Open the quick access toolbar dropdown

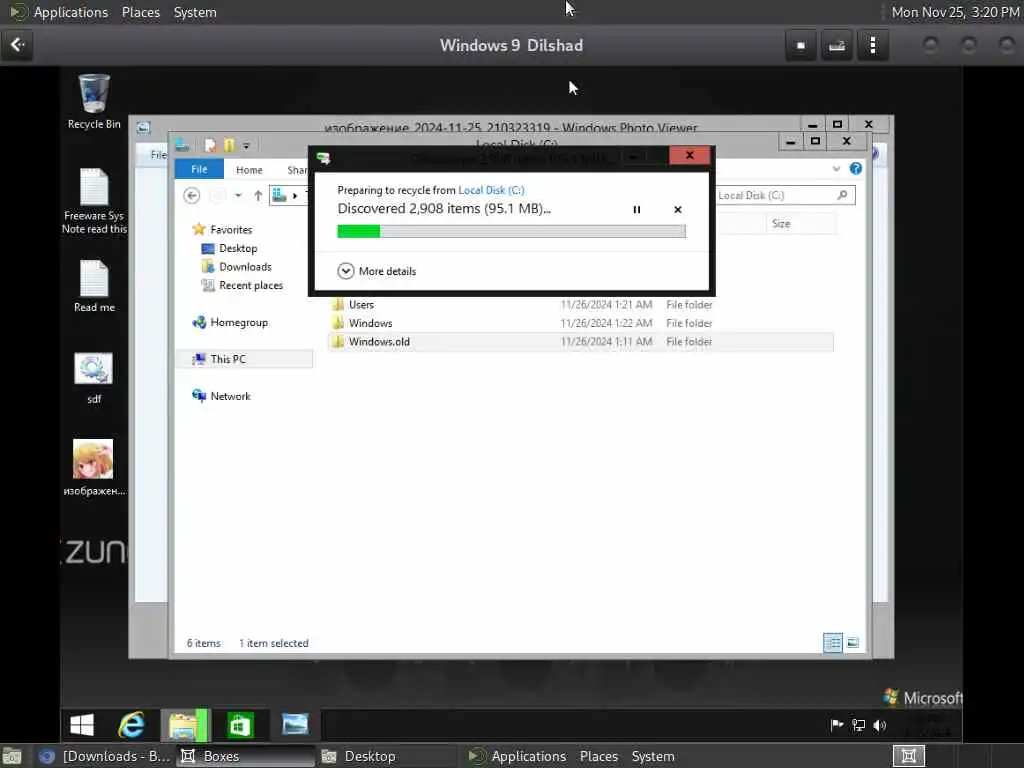tap(246, 146)
